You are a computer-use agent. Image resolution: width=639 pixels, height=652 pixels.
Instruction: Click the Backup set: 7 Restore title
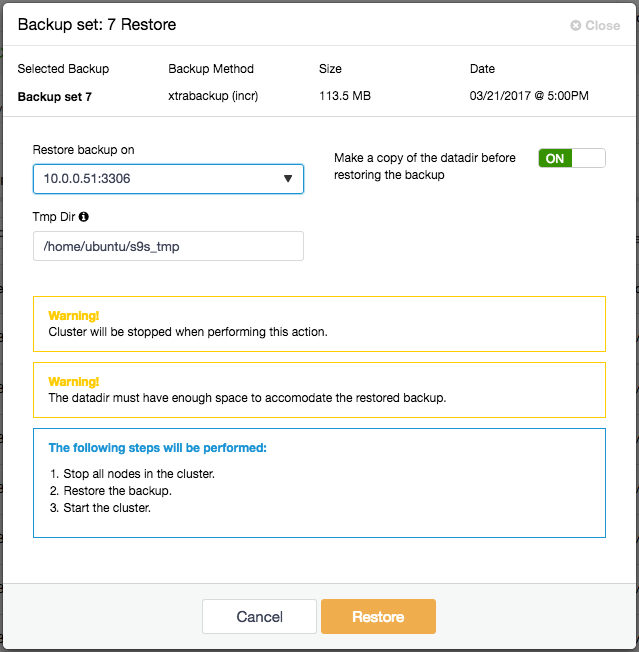pos(97,25)
